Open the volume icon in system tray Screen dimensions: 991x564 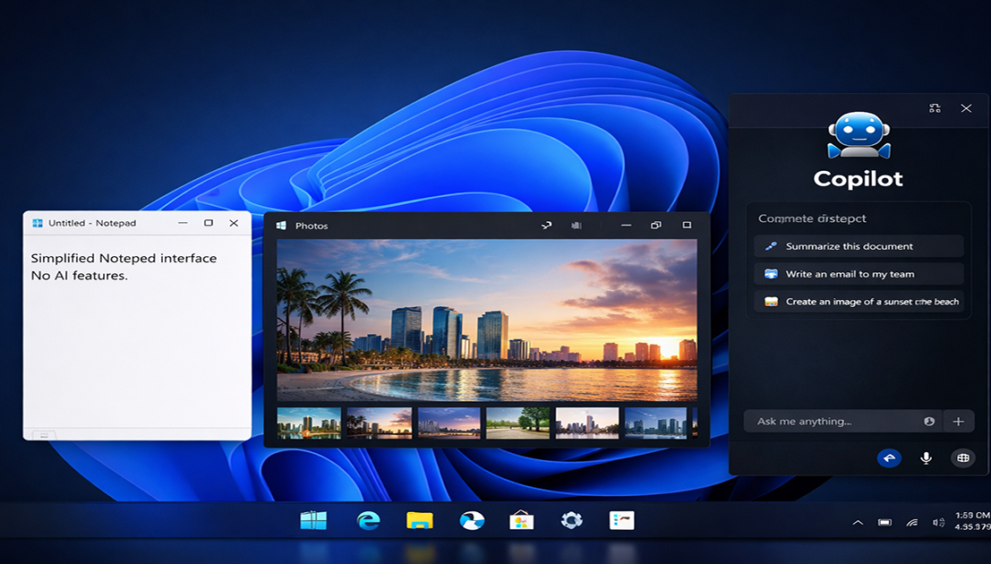[939, 522]
